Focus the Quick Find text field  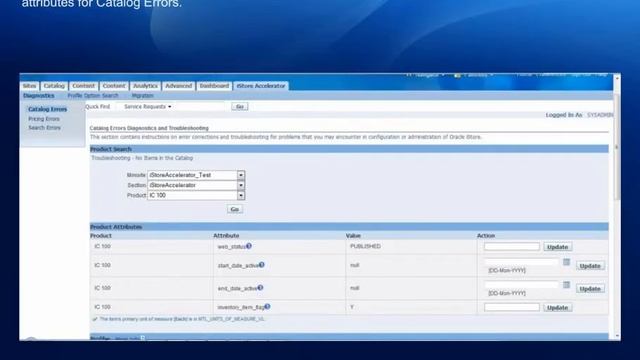click(200, 107)
